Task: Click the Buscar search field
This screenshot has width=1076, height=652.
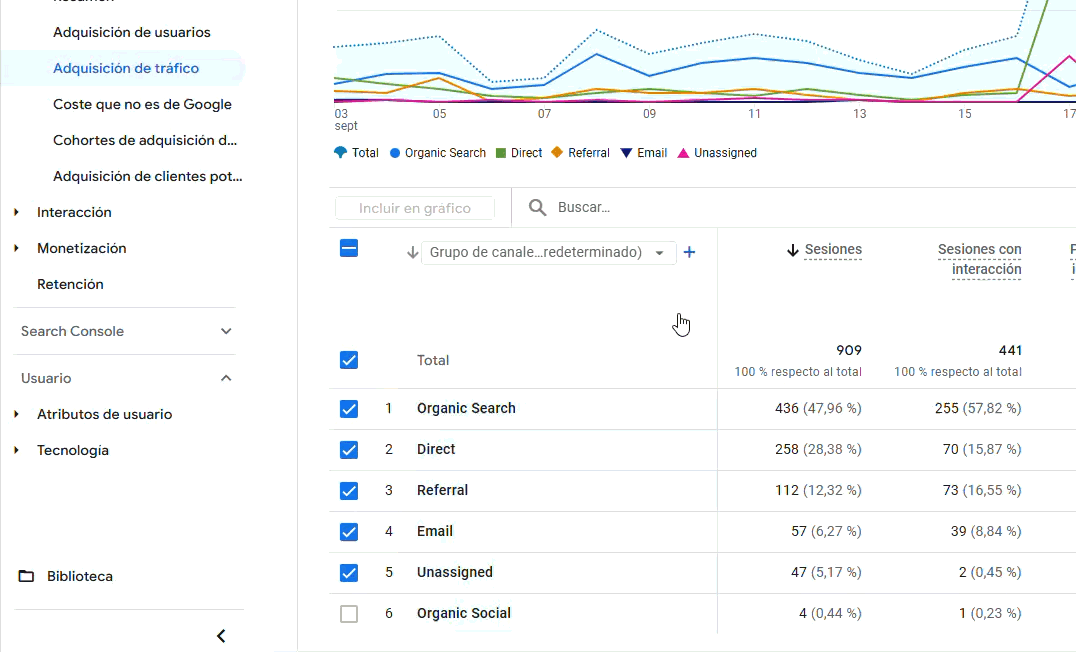Action: (700, 207)
